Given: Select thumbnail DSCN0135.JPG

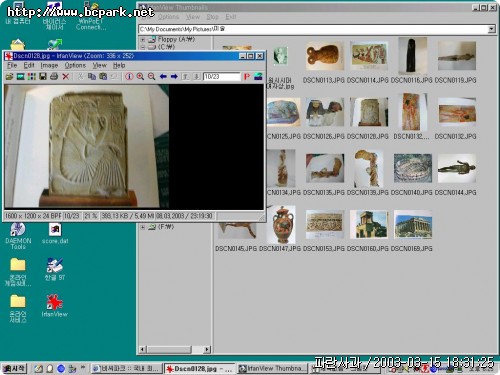Looking at the screenshot, I should click(x=325, y=168).
